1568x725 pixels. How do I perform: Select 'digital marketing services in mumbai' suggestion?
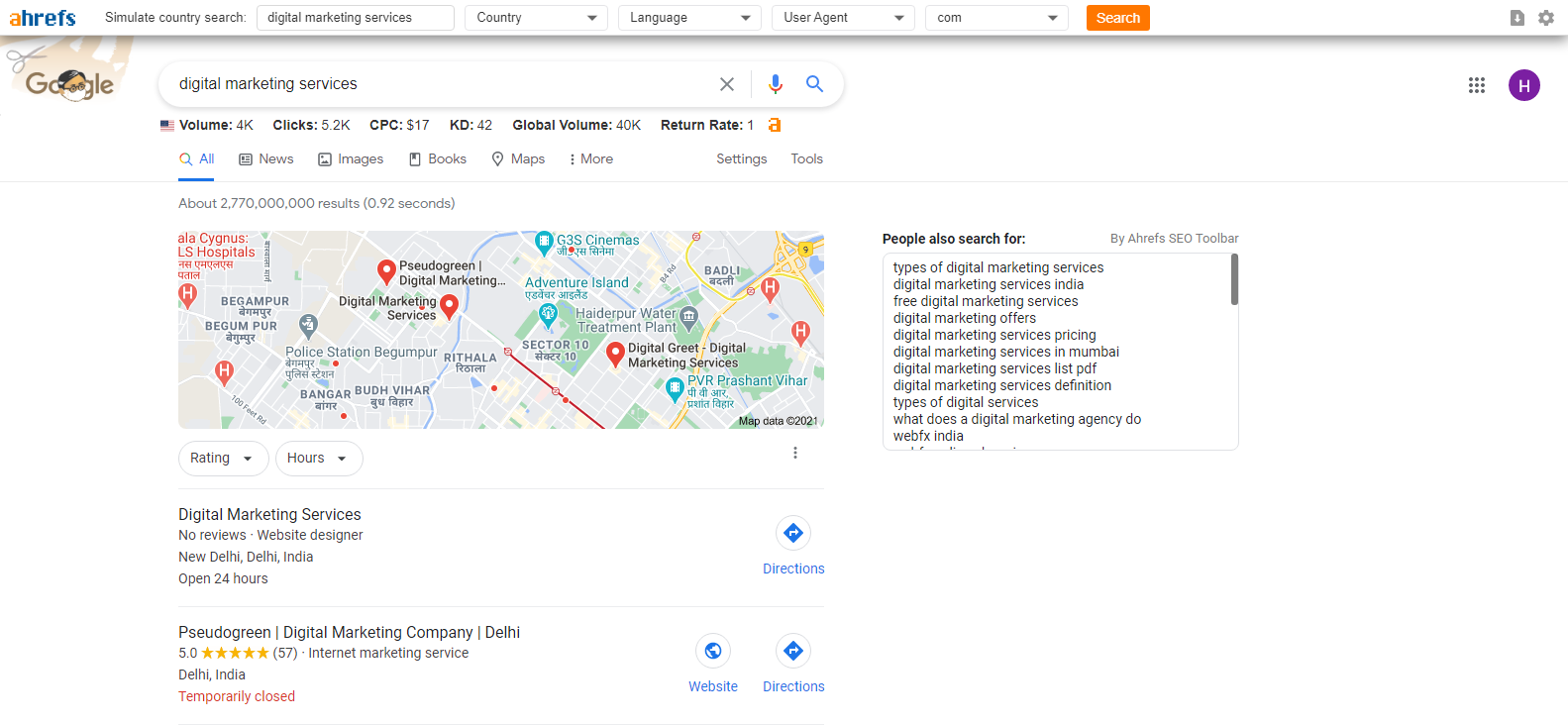(x=1006, y=352)
